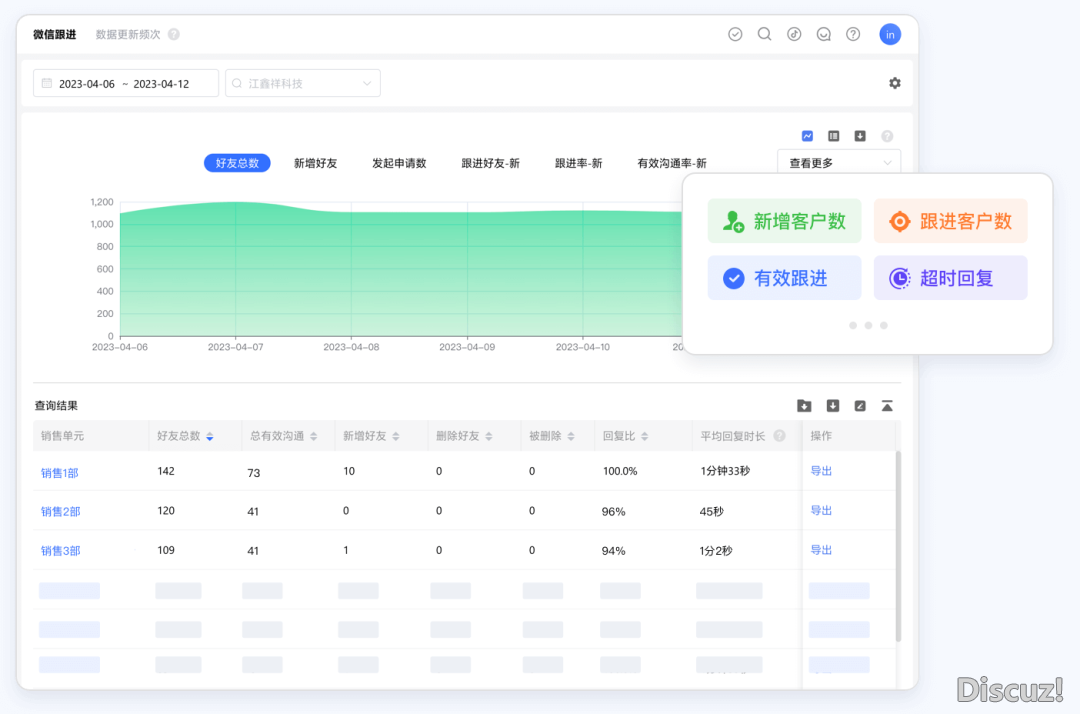Click the 新增客户数 card button

(785, 221)
